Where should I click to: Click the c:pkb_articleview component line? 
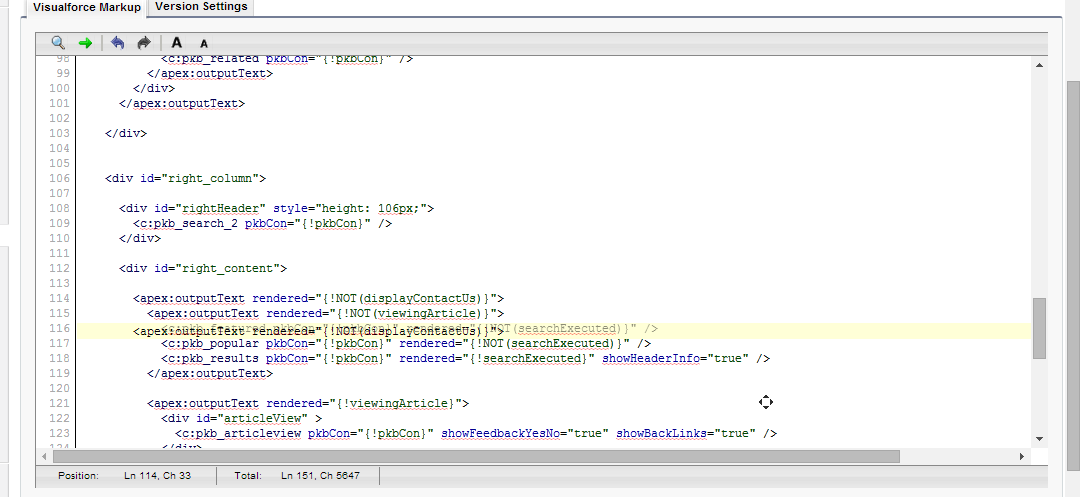[x=476, y=433]
